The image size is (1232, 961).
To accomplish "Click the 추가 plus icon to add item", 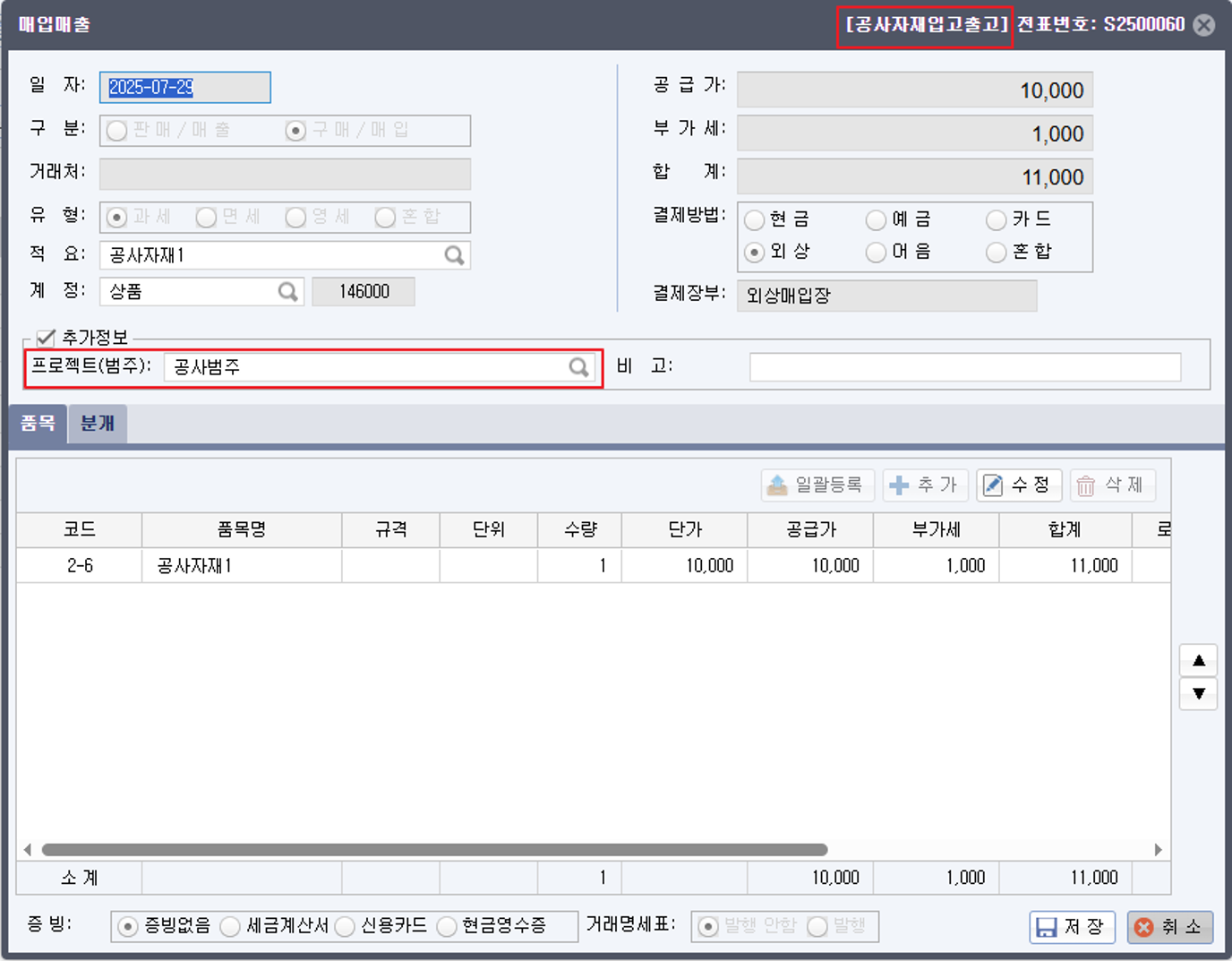I will coord(898,485).
